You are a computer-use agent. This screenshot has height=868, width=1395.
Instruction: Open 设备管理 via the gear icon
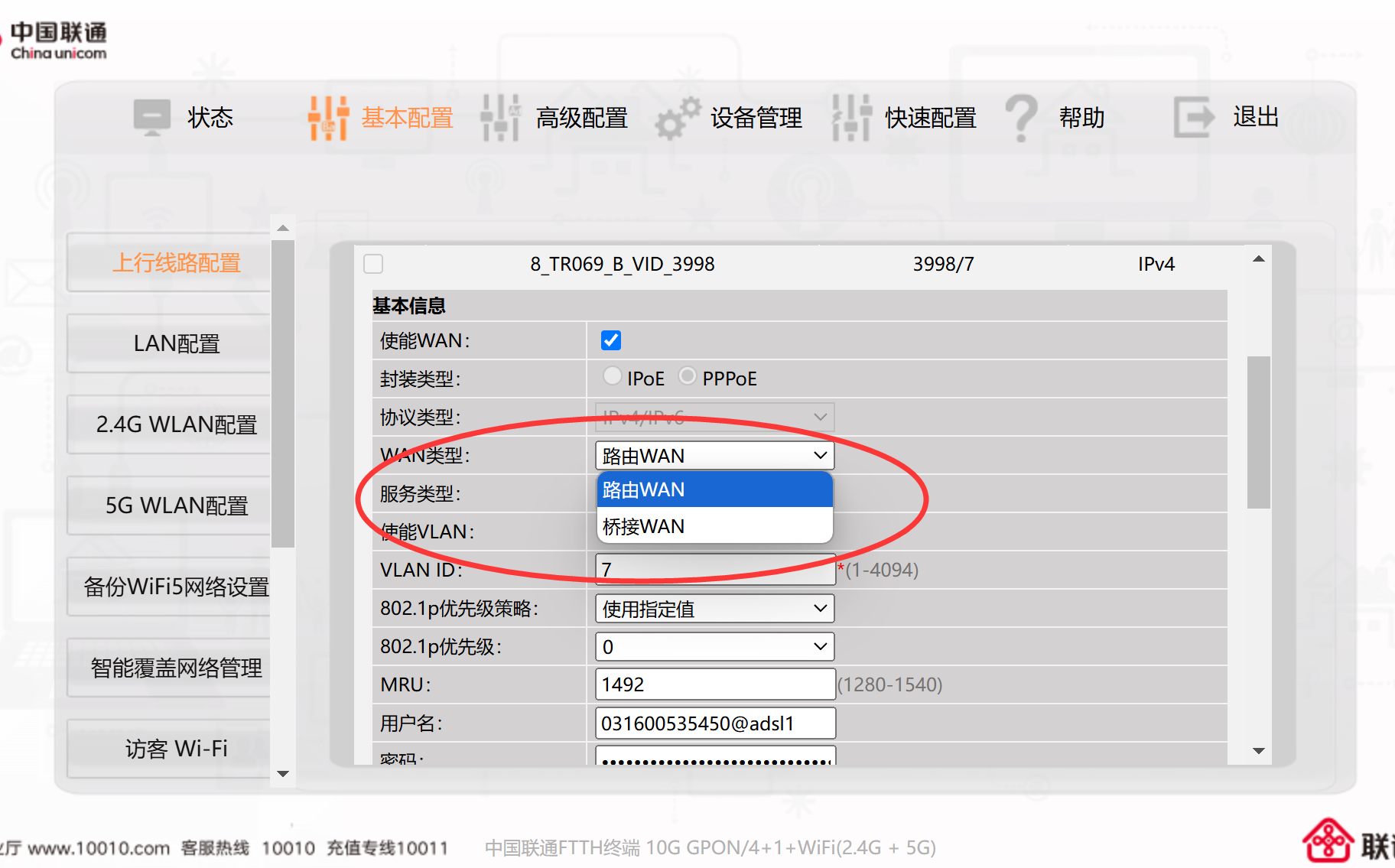click(676, 119)
